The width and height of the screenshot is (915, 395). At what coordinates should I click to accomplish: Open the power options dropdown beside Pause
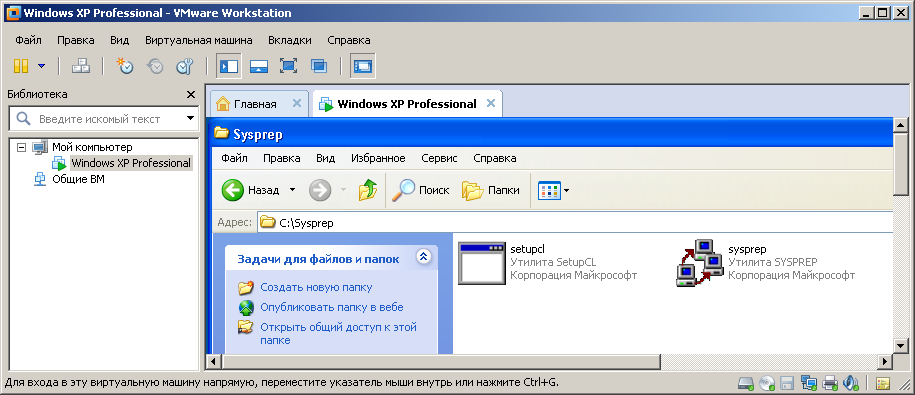coord(41,66)
